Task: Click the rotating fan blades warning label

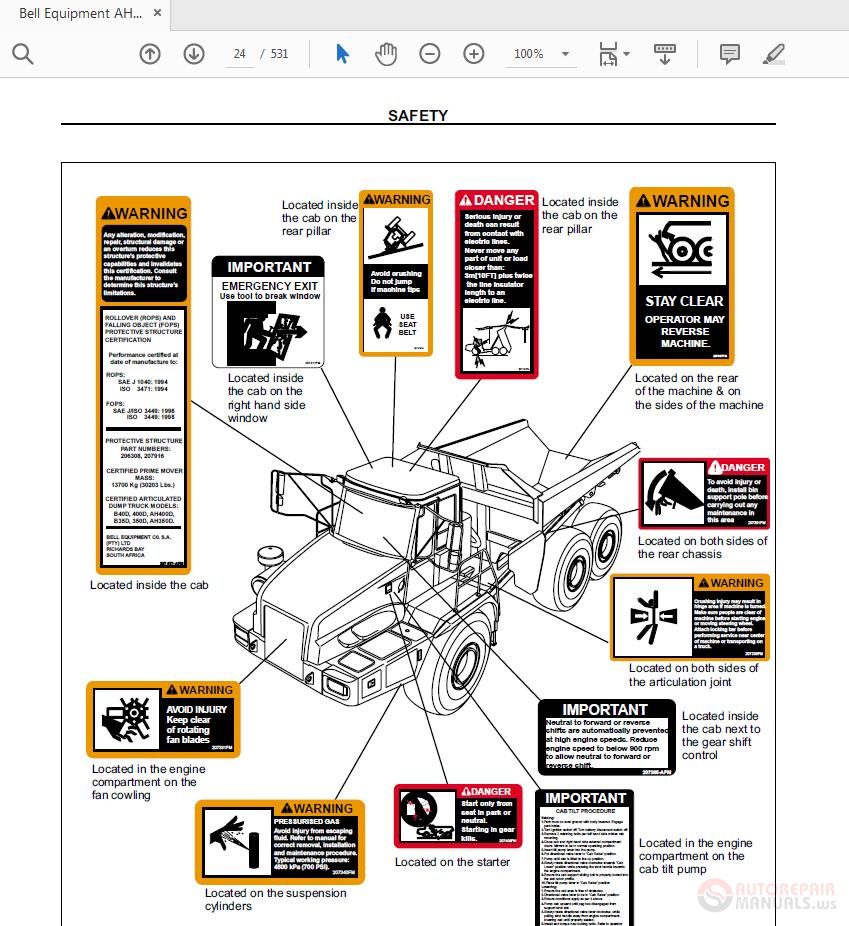Action: [x=163, y=719]
